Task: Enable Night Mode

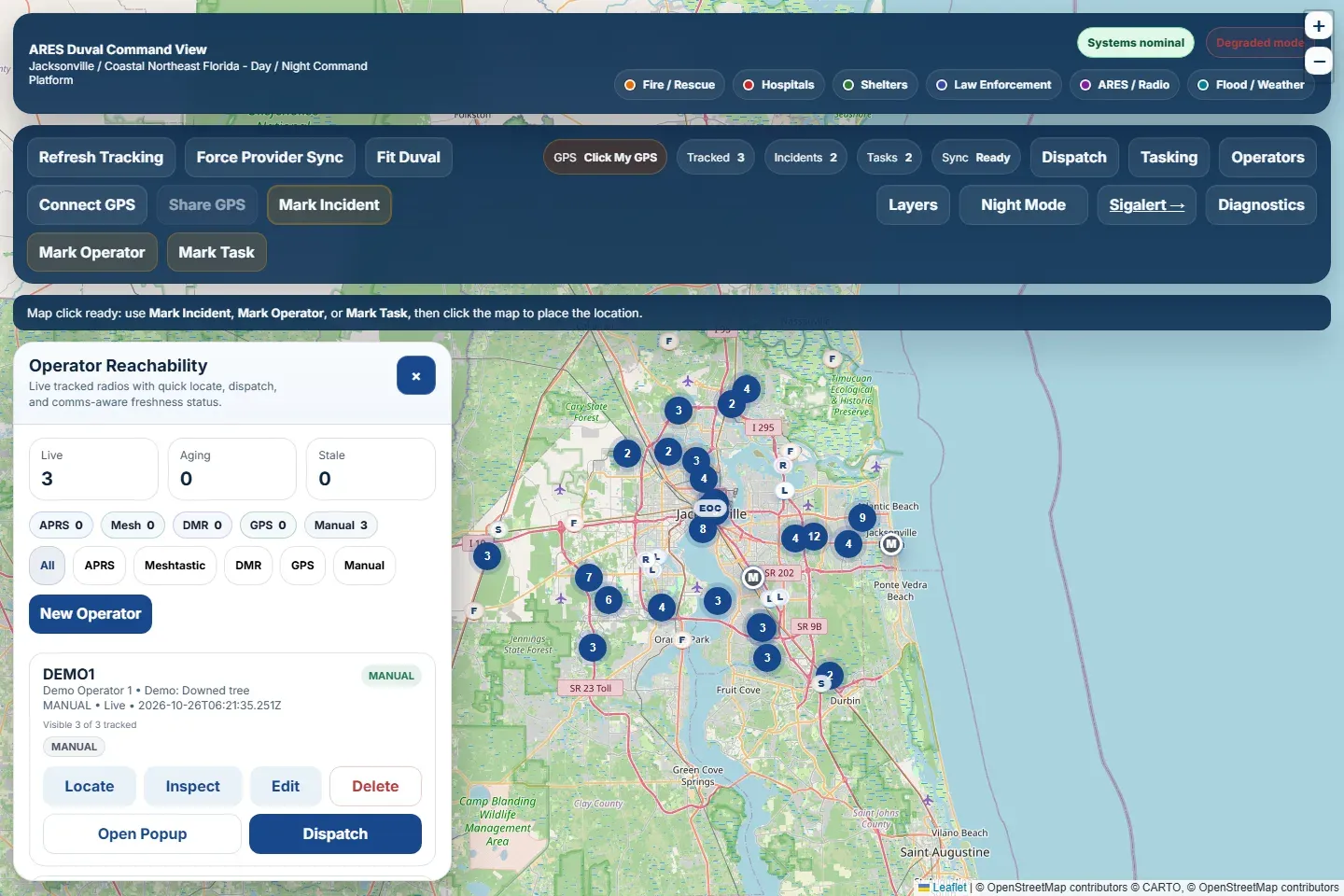Action: (1023, 205)
